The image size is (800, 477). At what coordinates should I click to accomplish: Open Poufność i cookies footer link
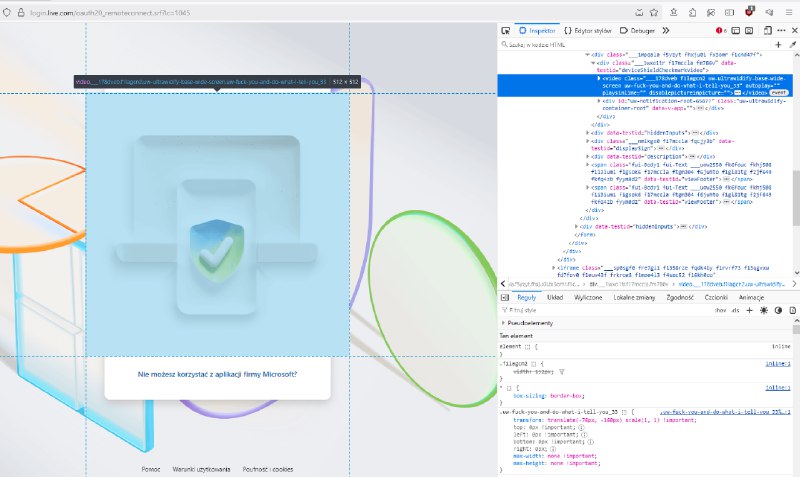coord(268,469)
